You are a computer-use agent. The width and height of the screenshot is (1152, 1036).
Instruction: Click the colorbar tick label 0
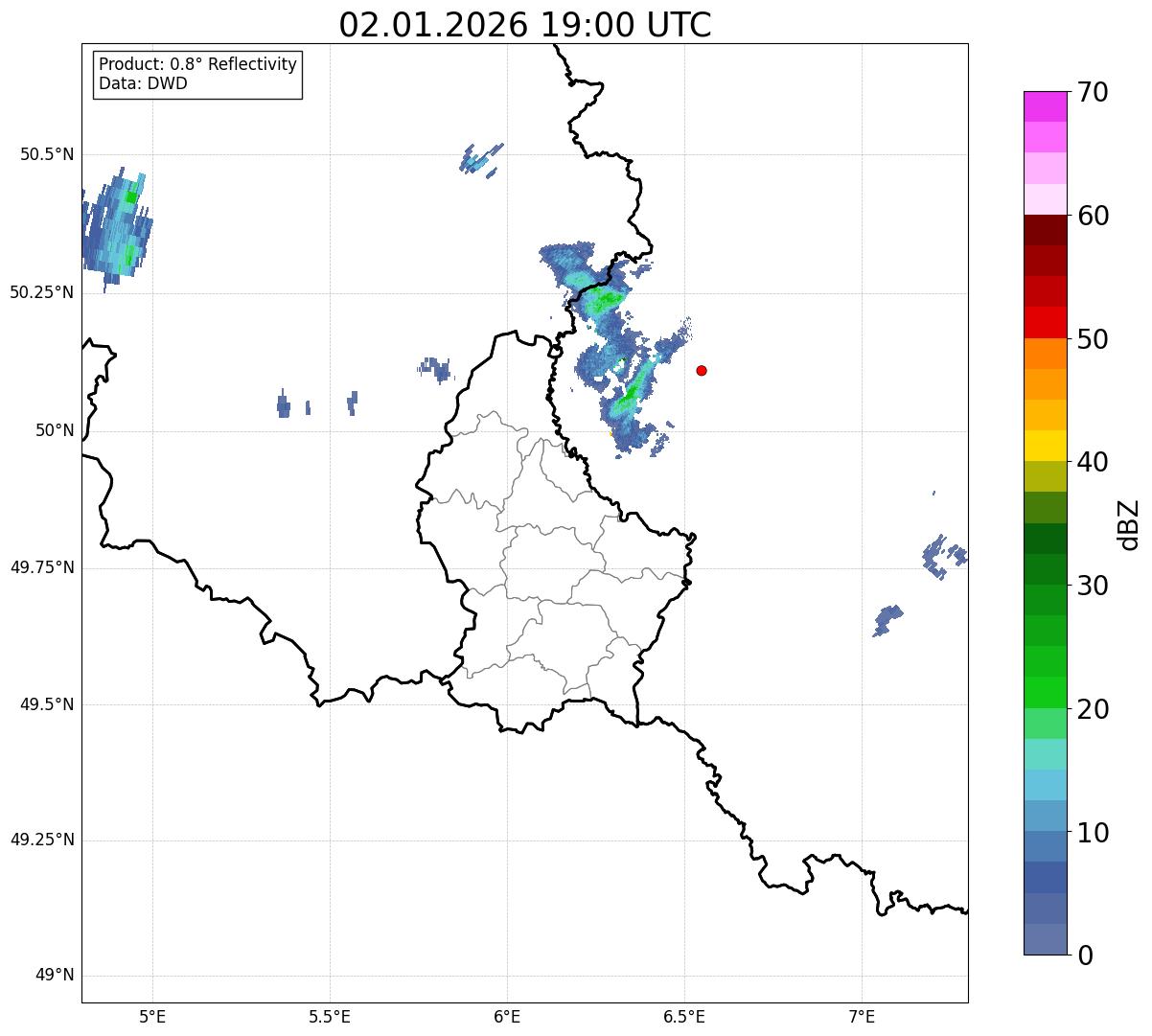click(x=1085, y=955)
